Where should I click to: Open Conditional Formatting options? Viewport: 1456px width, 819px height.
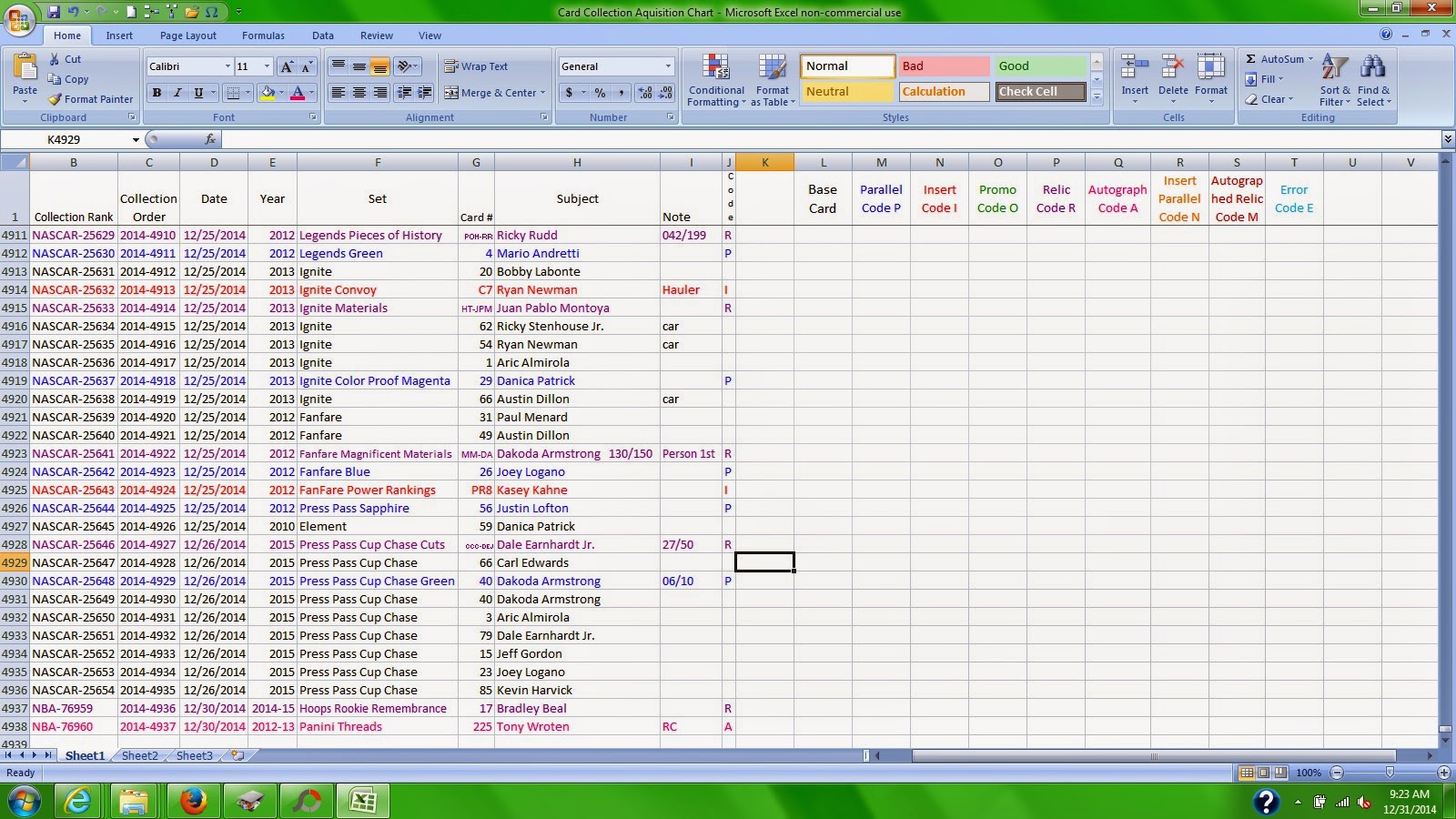tap(716, 80)
